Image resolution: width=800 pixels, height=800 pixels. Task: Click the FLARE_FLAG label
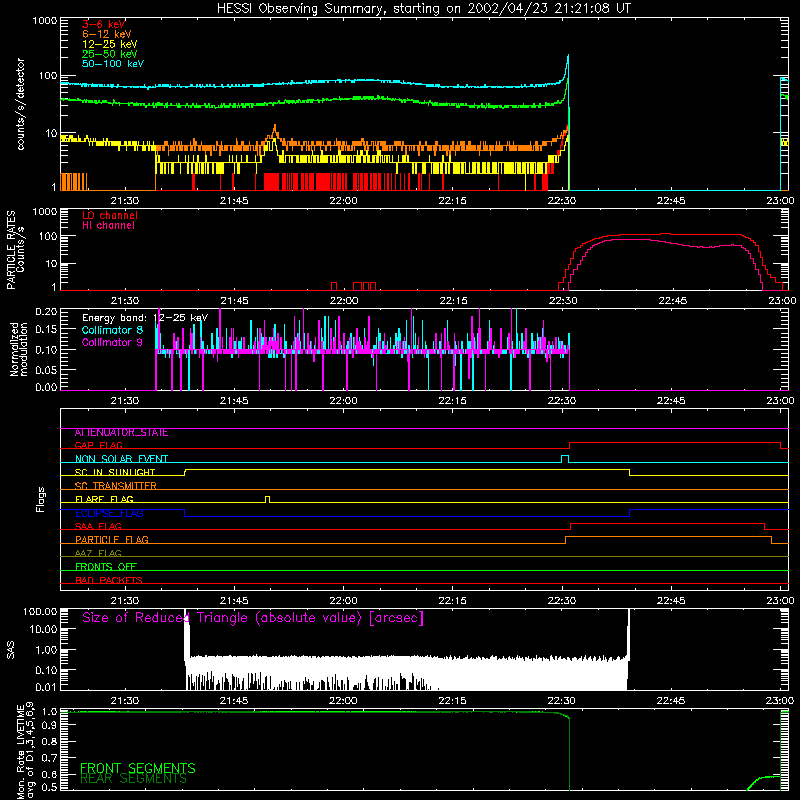click(104, 499)
